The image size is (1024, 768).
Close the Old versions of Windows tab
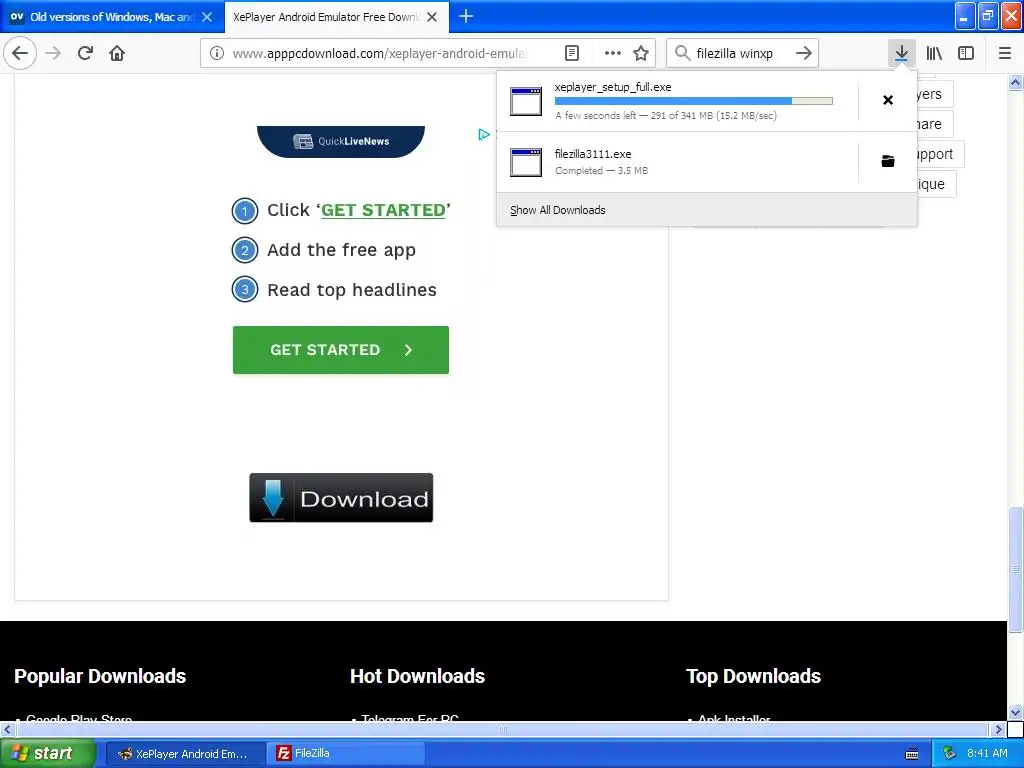click(x=207, y=17)
